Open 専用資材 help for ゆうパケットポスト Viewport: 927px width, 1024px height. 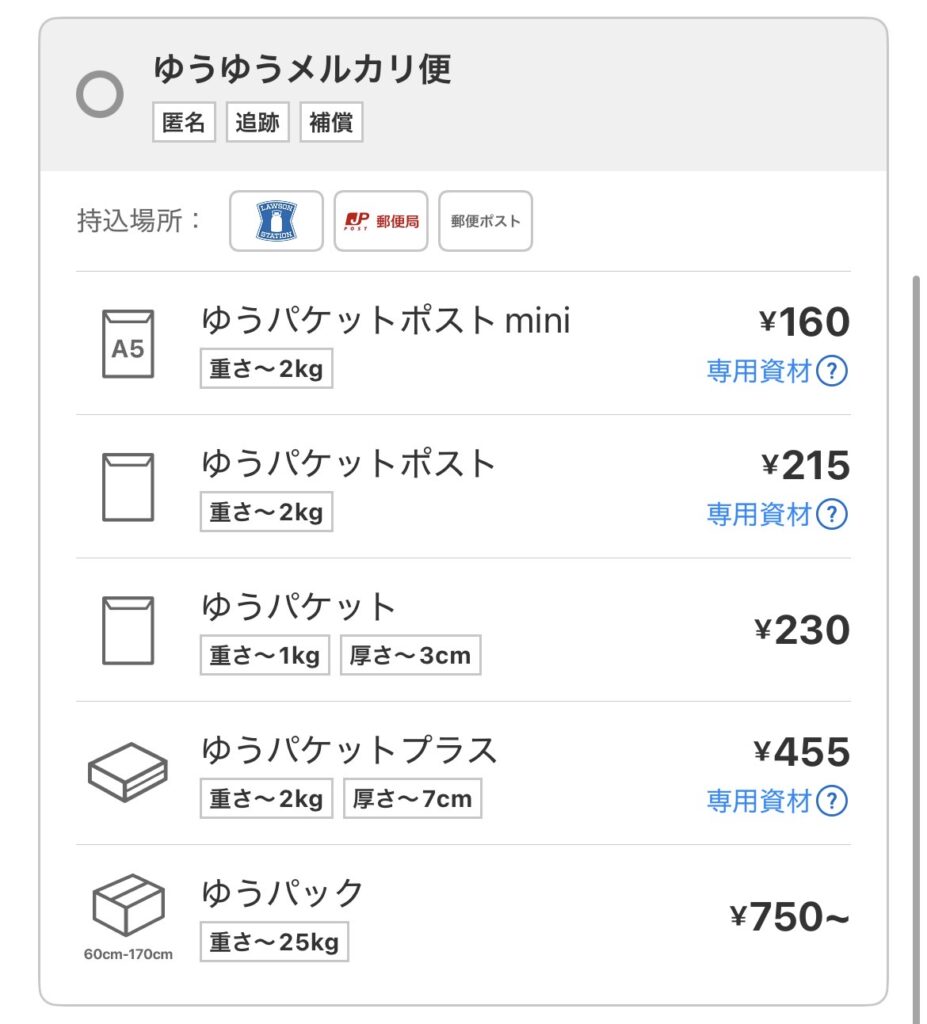click(x=832, y=515)
